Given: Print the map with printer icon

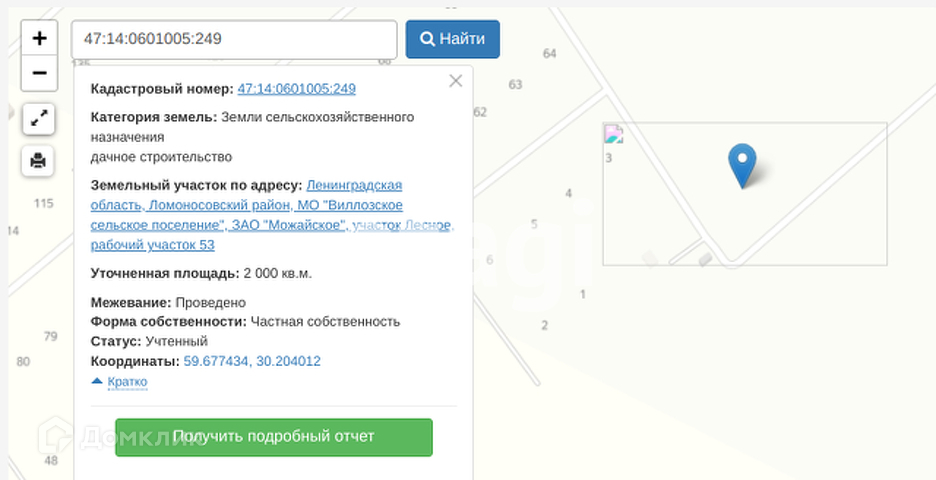Looking at the screenshot, I should pyautogui.click(x=38, y=161).
